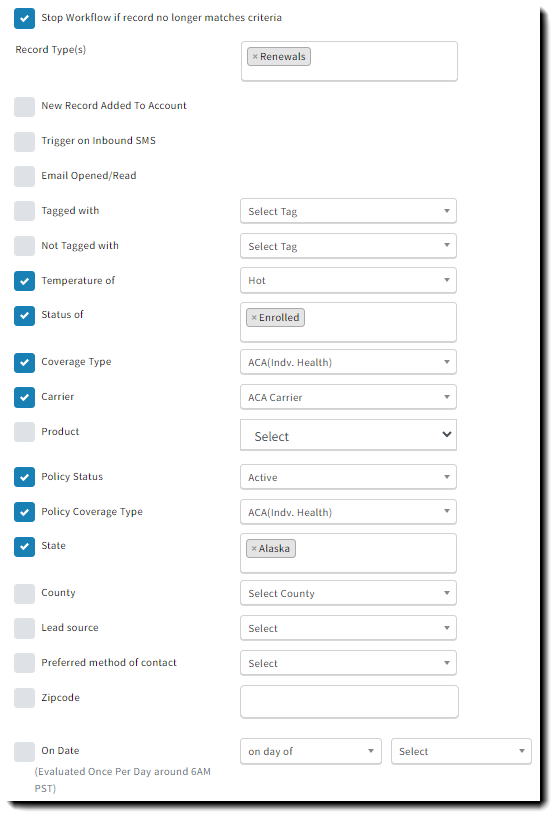555x818 pixels.
Task: Tick the Not Tagged with checkbox
Action: (x=25, y=246)
